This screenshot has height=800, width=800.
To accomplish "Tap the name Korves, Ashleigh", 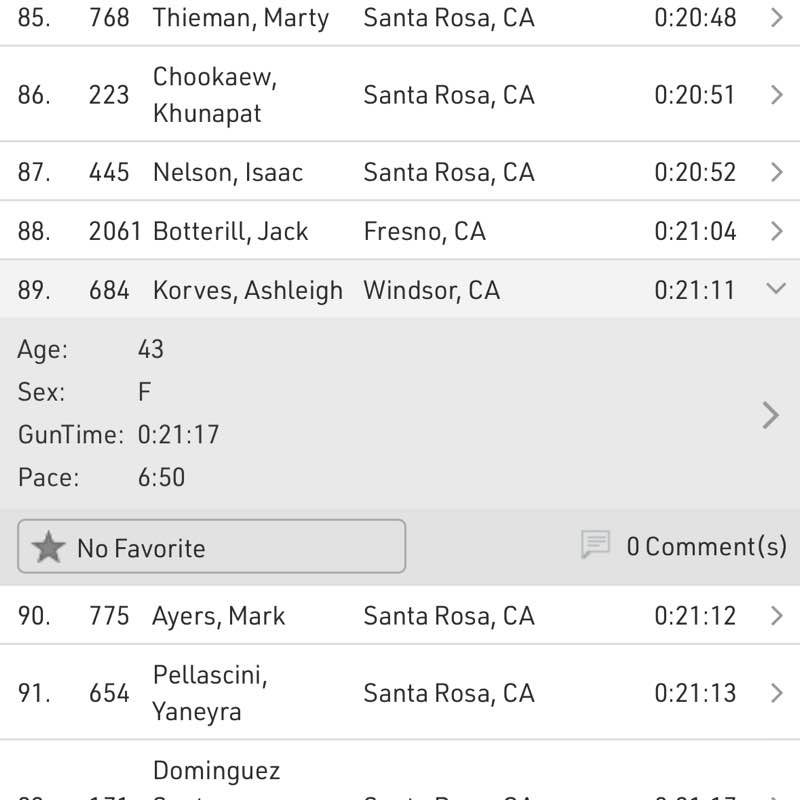I will coord(247,290).
